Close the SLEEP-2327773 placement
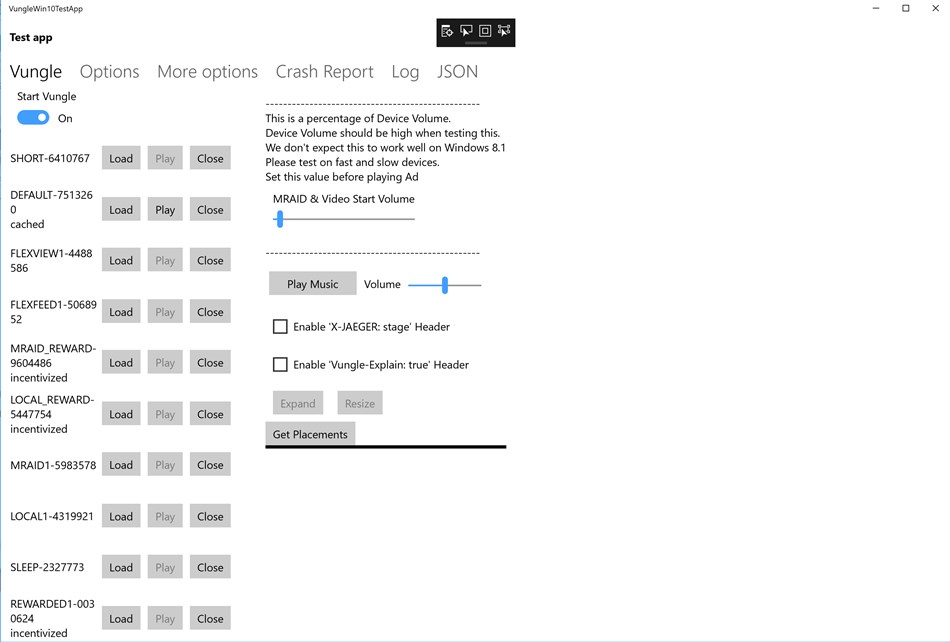 coord(210,568)
